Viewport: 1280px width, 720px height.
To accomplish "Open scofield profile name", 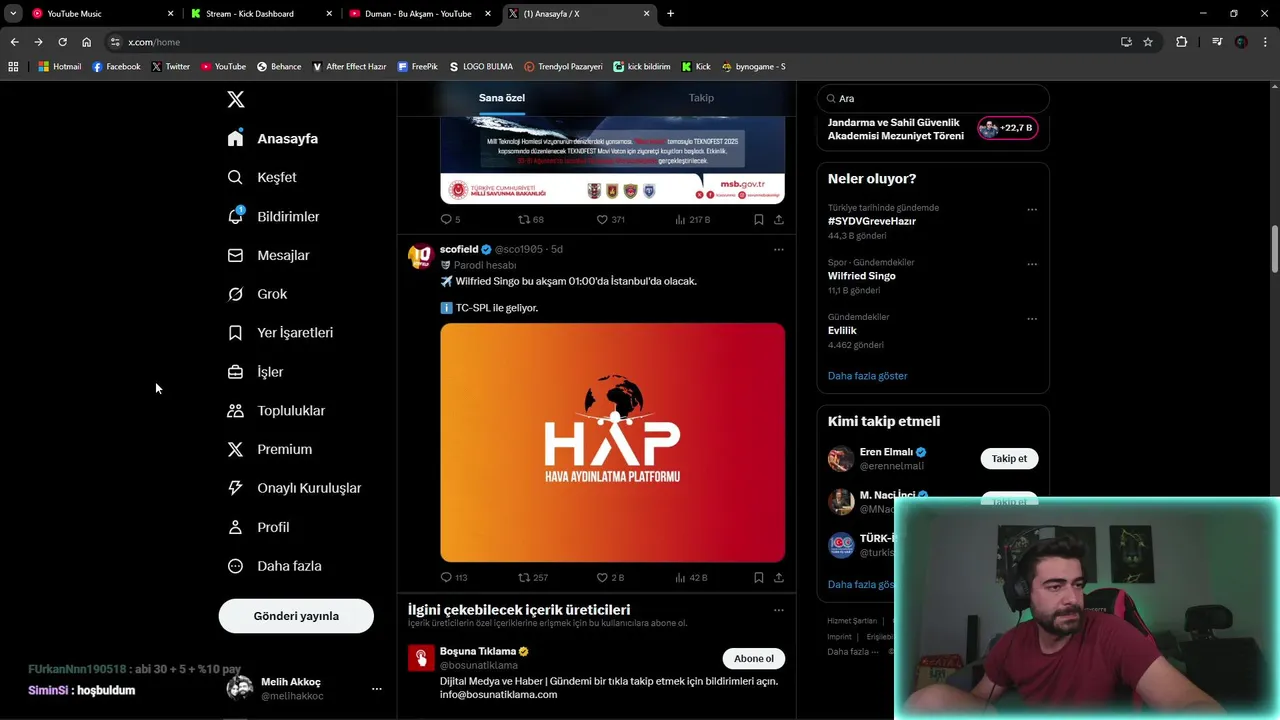I will [459, 249].
